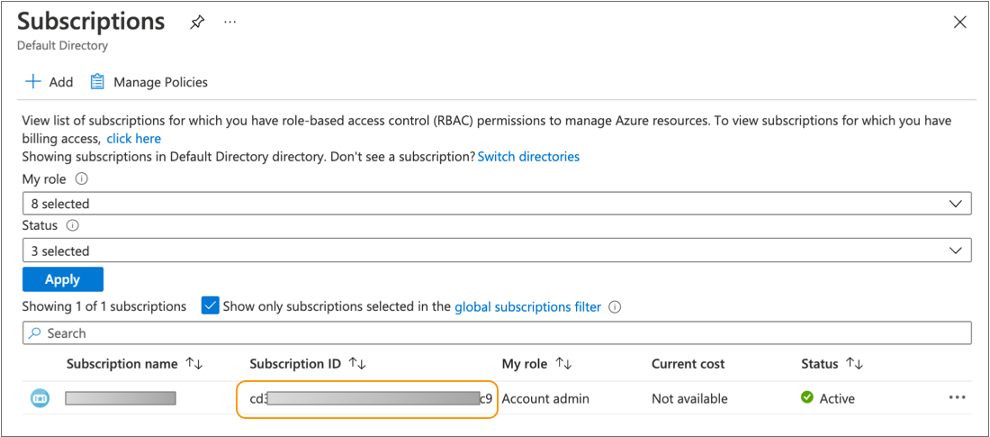
Task: Click the 'Not available' cost cell
Action: click(x=689, y=398)
